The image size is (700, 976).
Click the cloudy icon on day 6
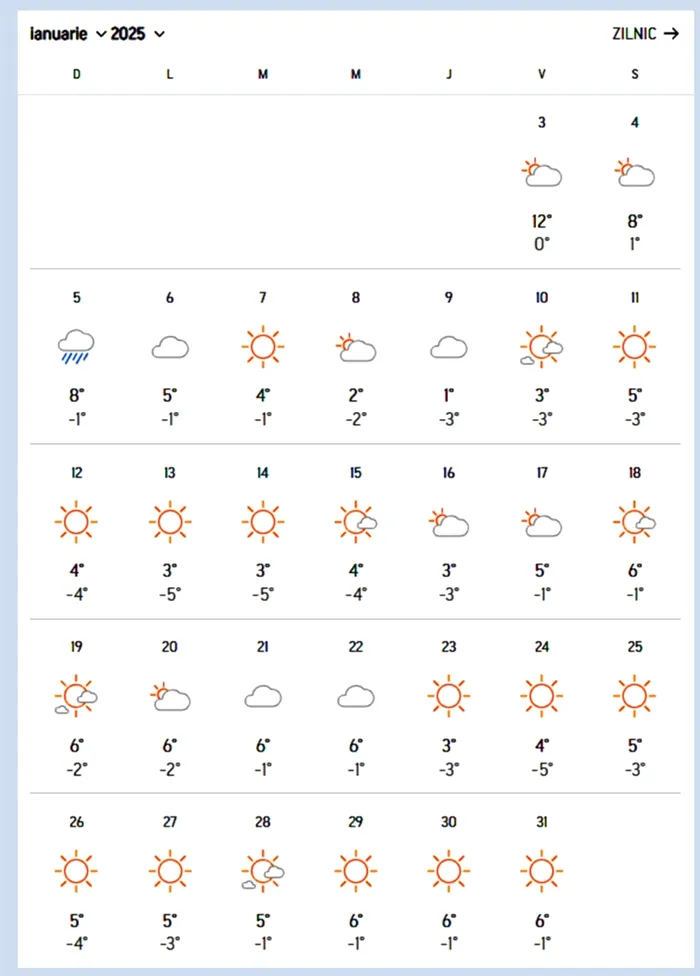pyautogui.click(x=170, y=347)
